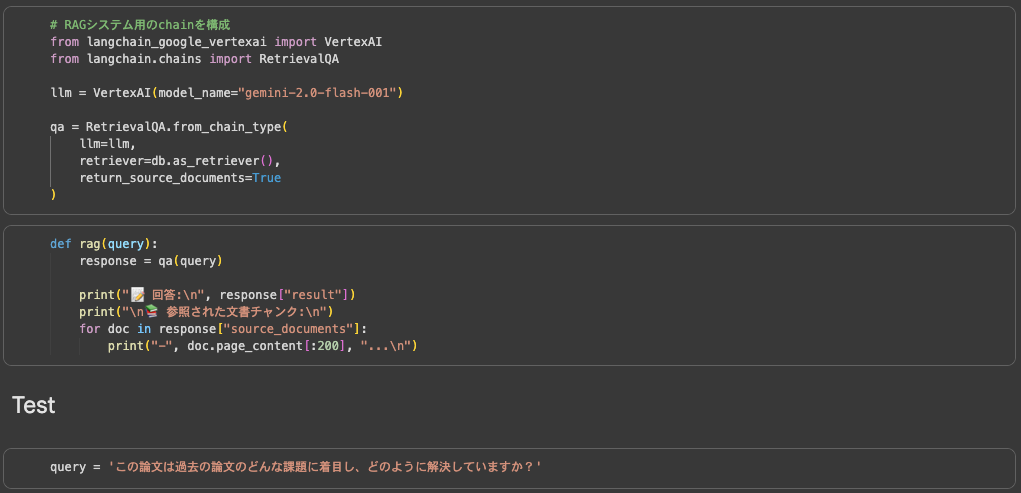Click the def rag(query) function definition
The width and height of the screenshot is (1021, 493).
click(x=104, y=244)
